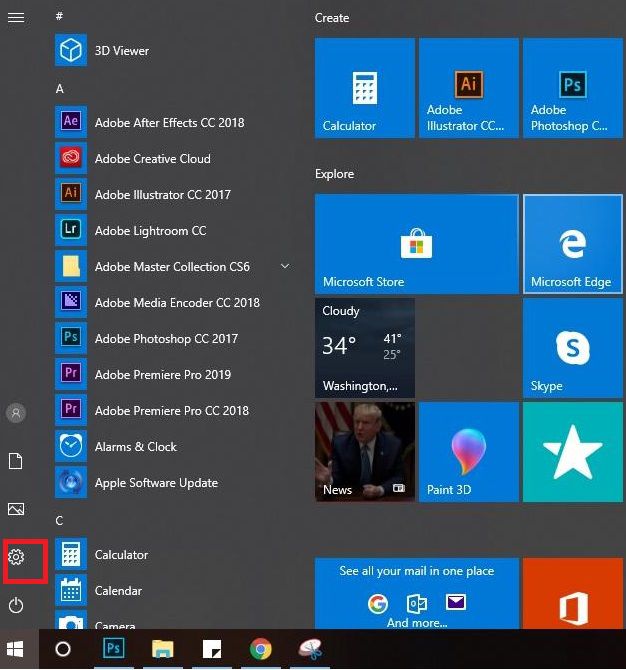Viewport: 626px width, 670px height.
Task: Click the '#' letter group header
Action: click(59, 16)
